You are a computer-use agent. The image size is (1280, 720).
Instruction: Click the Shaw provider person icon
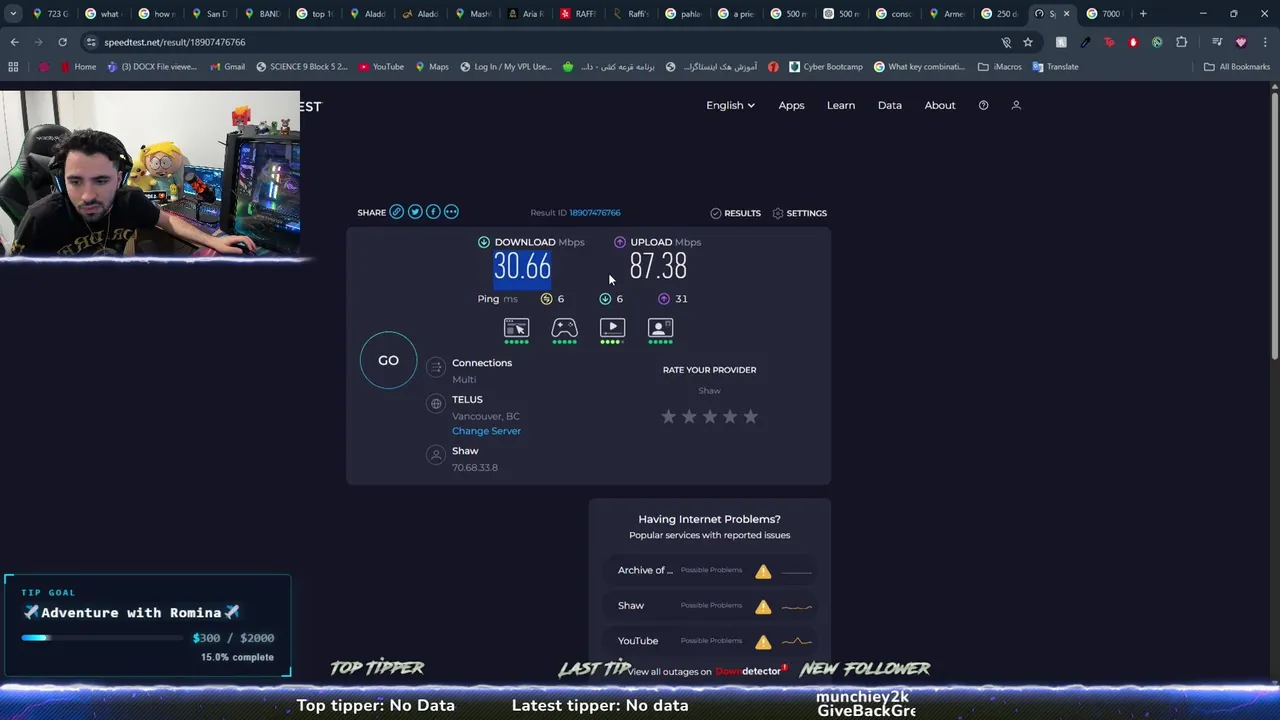click(x=436, y=455)
